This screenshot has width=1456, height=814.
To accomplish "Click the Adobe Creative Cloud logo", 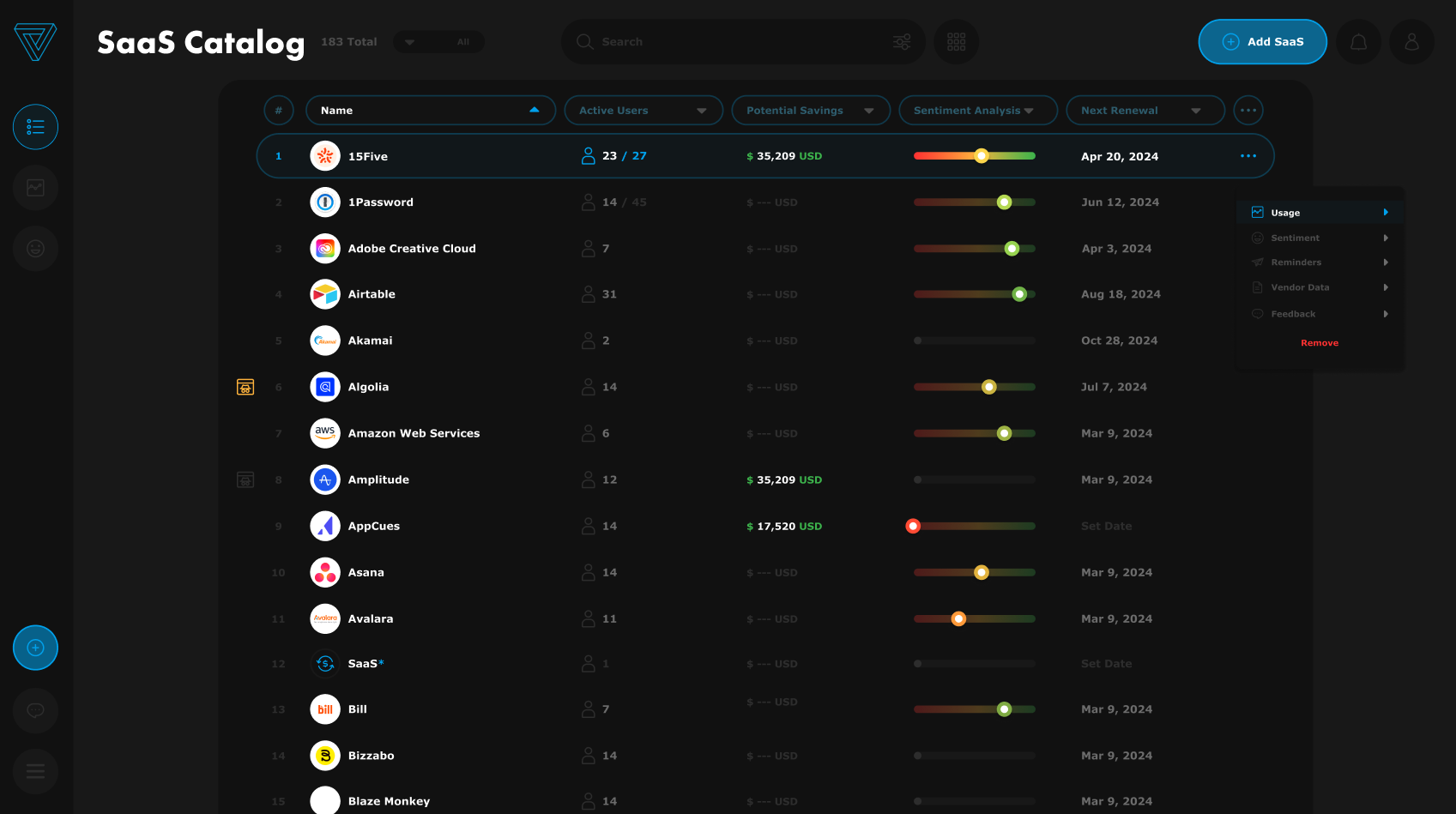I will pyautogui.click(x=325, y=249).
